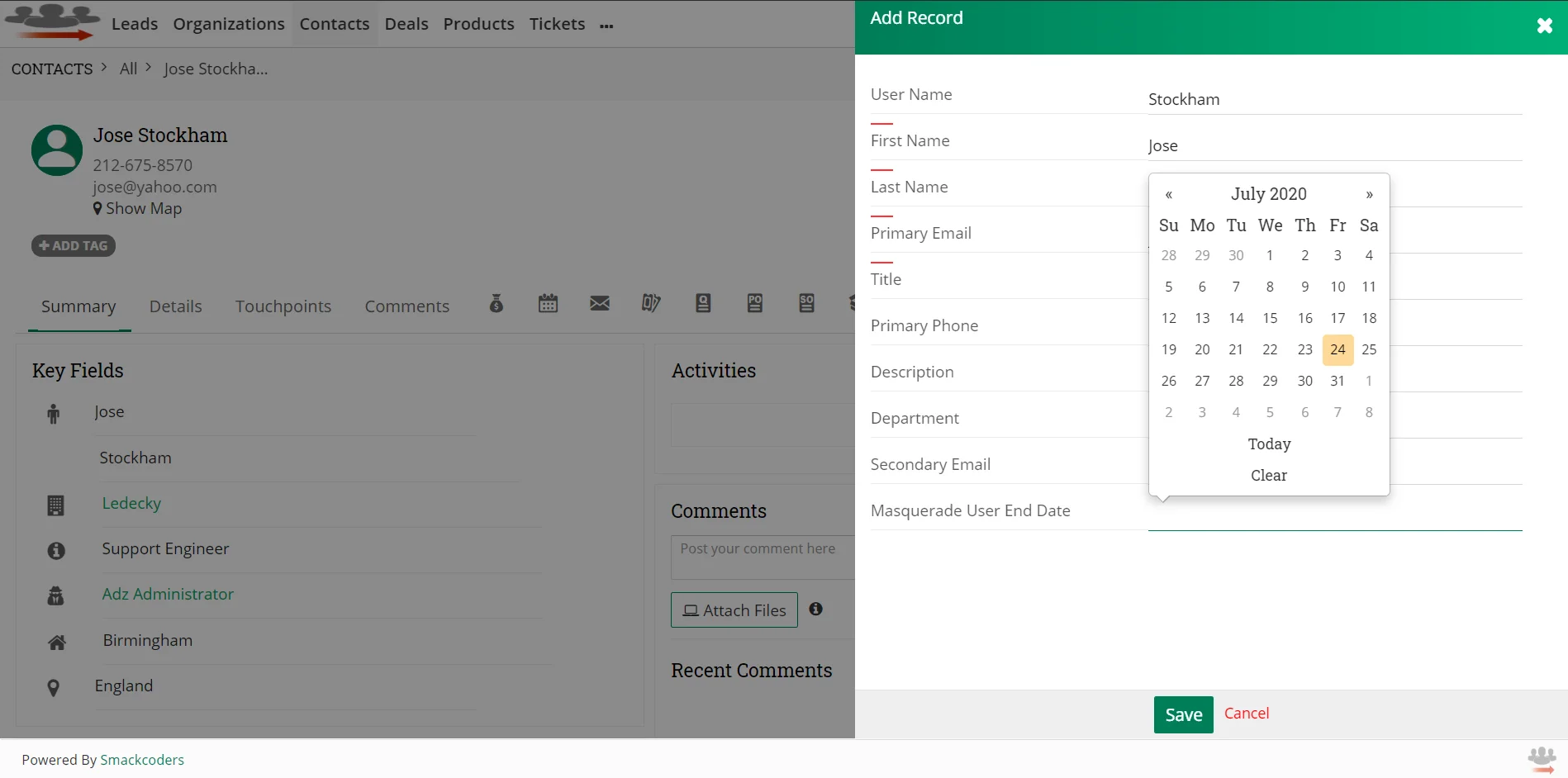Click the ADD TAG button
The height and width of the screenshot is (778, 1568).
73,245
